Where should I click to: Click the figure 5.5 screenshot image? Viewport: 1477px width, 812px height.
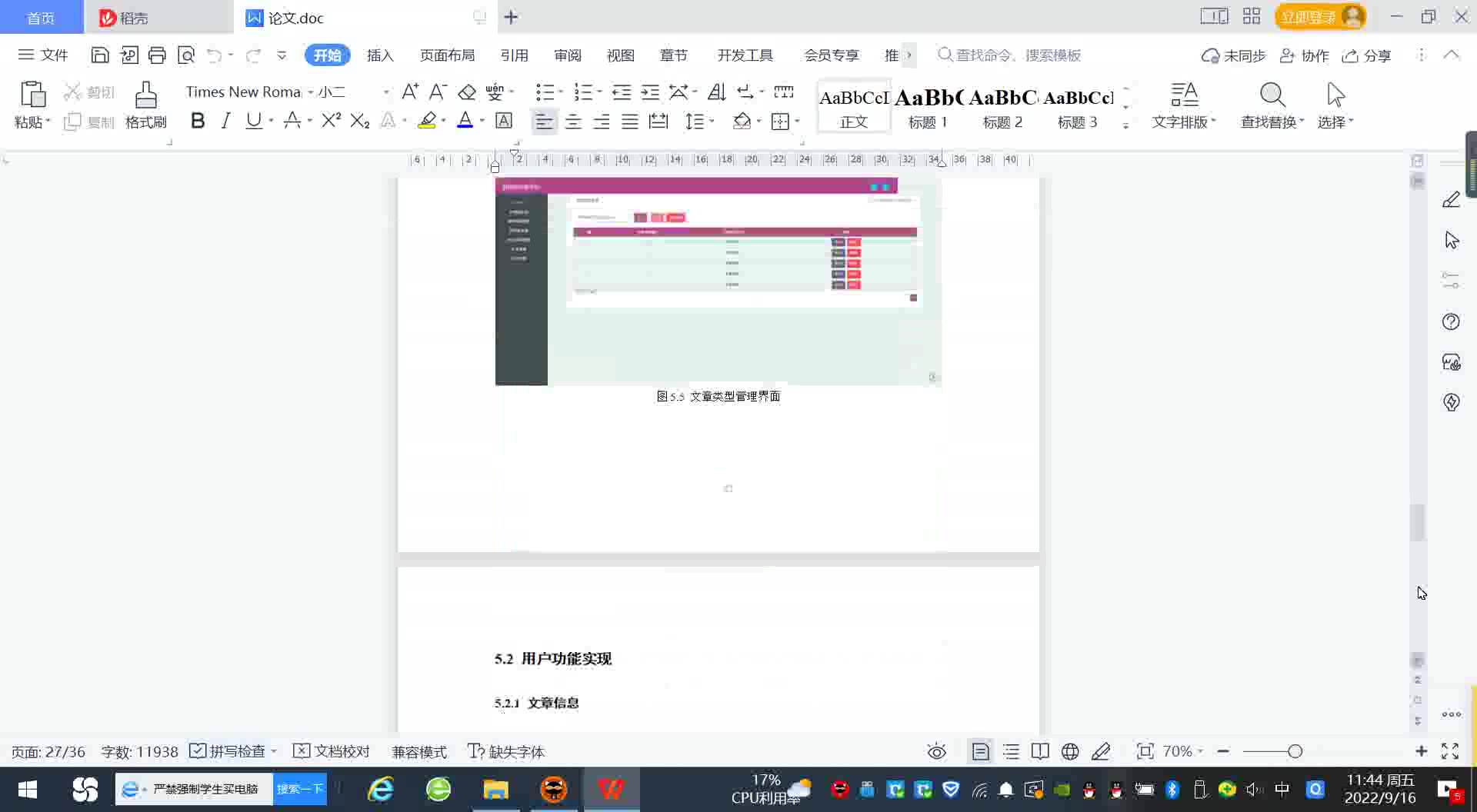point(718,281)
